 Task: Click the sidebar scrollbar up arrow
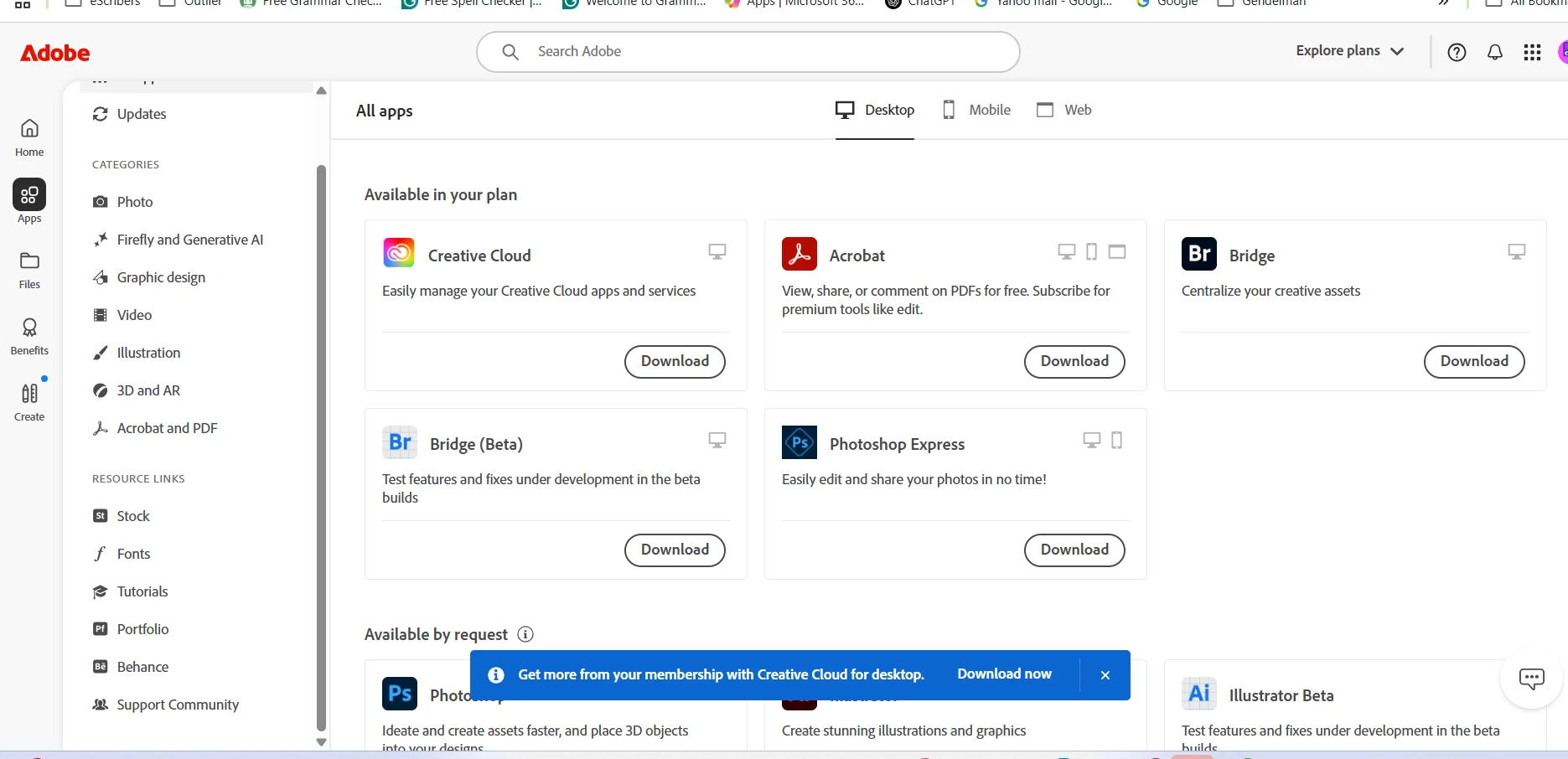(321, 90)
